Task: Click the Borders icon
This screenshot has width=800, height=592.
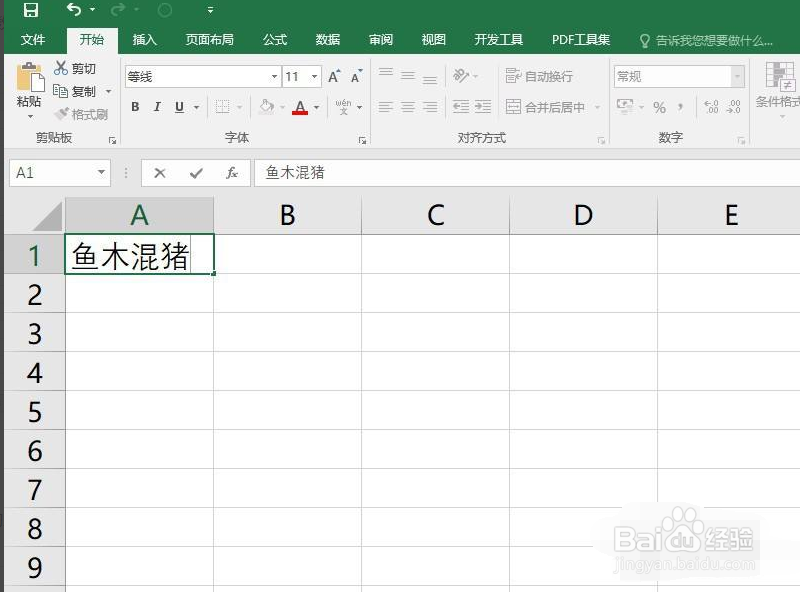Action: [222, 107]
